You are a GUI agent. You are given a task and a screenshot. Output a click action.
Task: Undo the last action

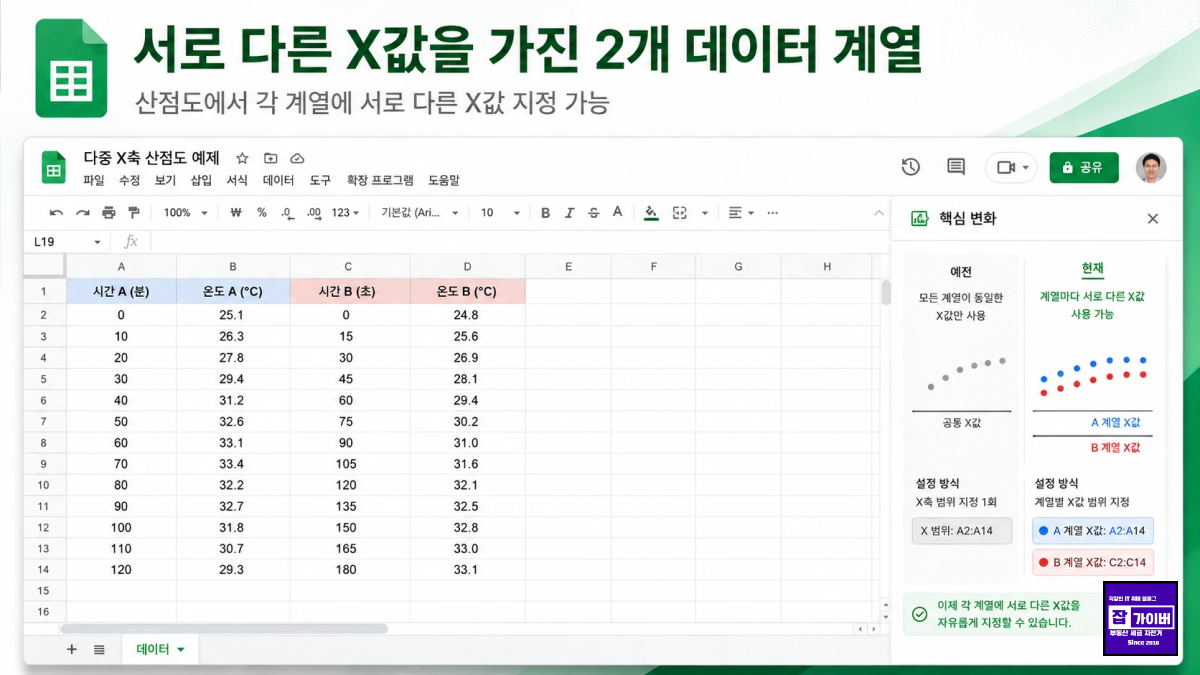(x=57, y=213)
